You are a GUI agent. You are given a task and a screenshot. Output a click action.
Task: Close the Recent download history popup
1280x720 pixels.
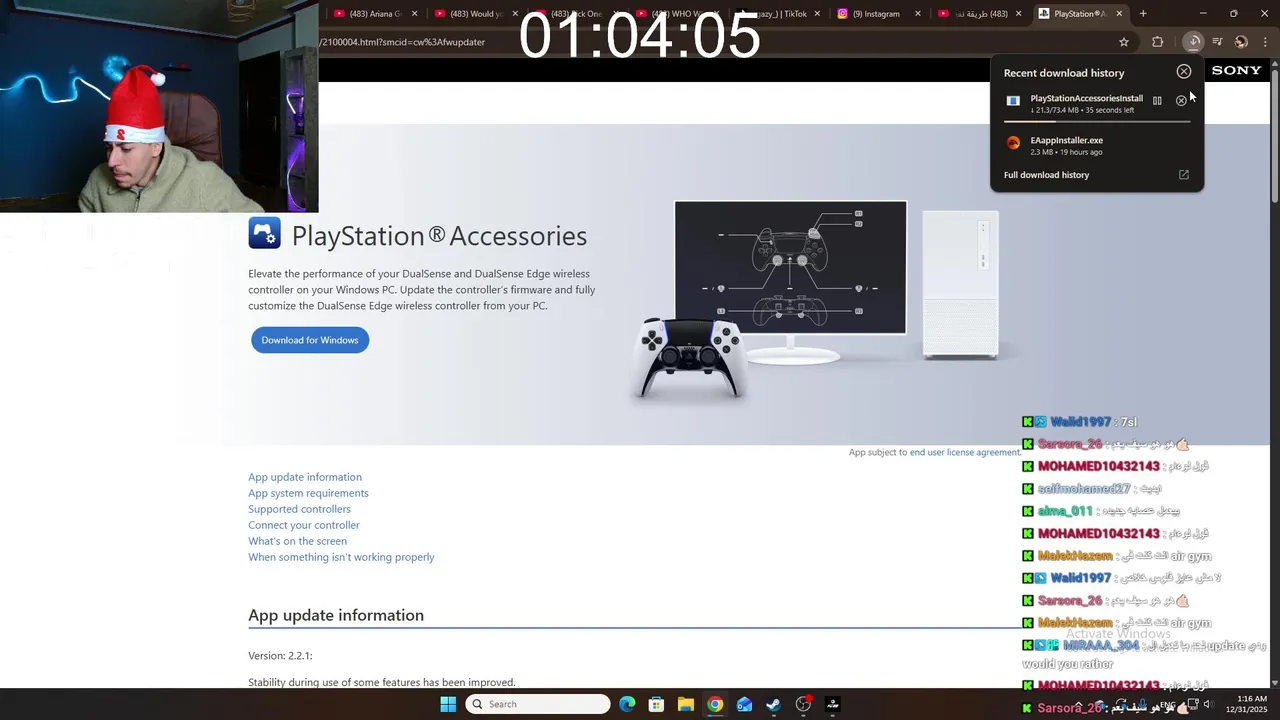click(x=1184, y=71)
